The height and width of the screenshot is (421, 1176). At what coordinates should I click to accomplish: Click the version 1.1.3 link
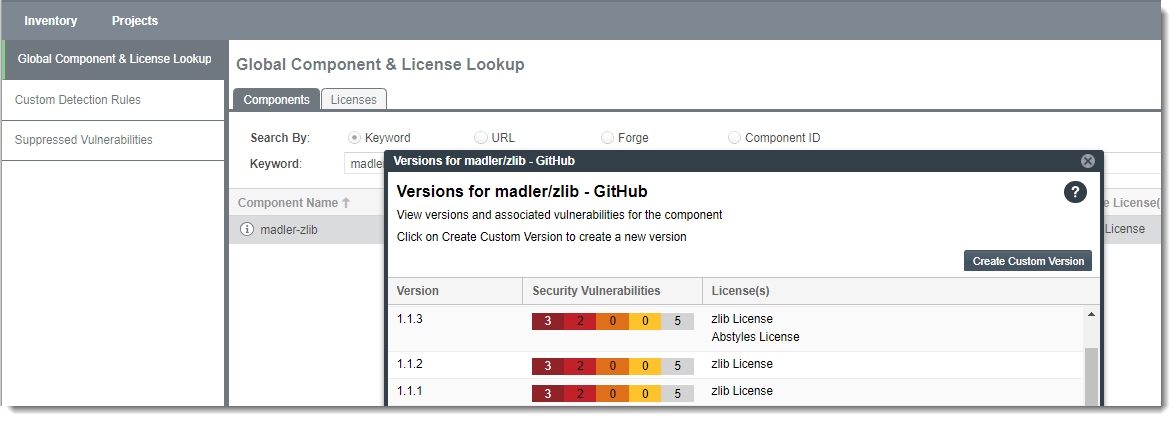tap(410, 319)
